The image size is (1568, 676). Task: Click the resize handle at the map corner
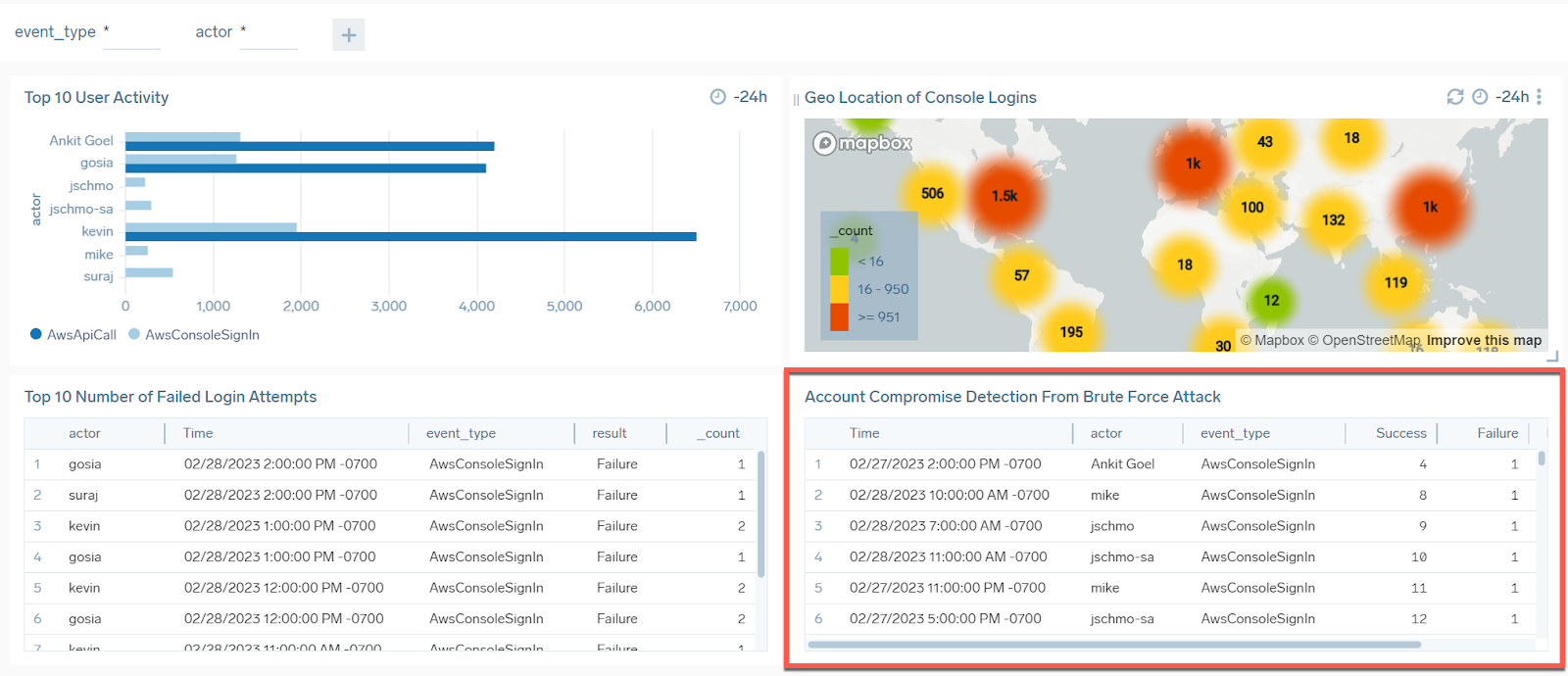(1551, 356)
